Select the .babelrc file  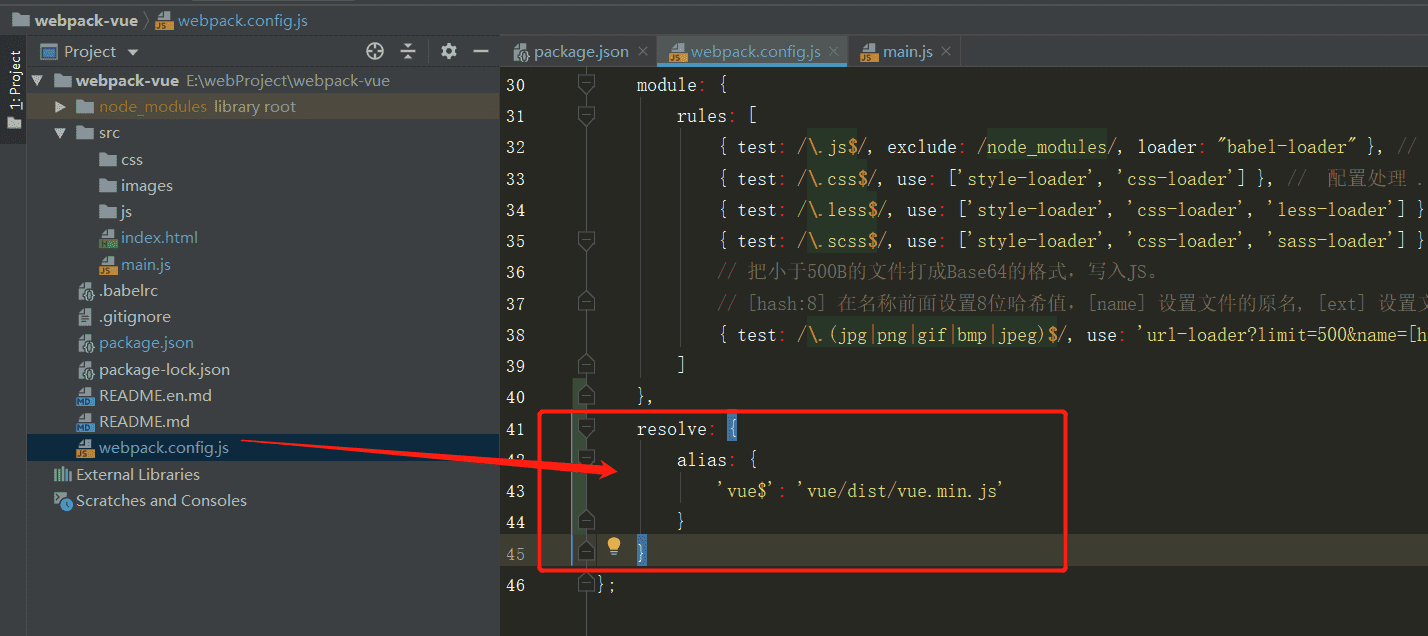(118, 291)
